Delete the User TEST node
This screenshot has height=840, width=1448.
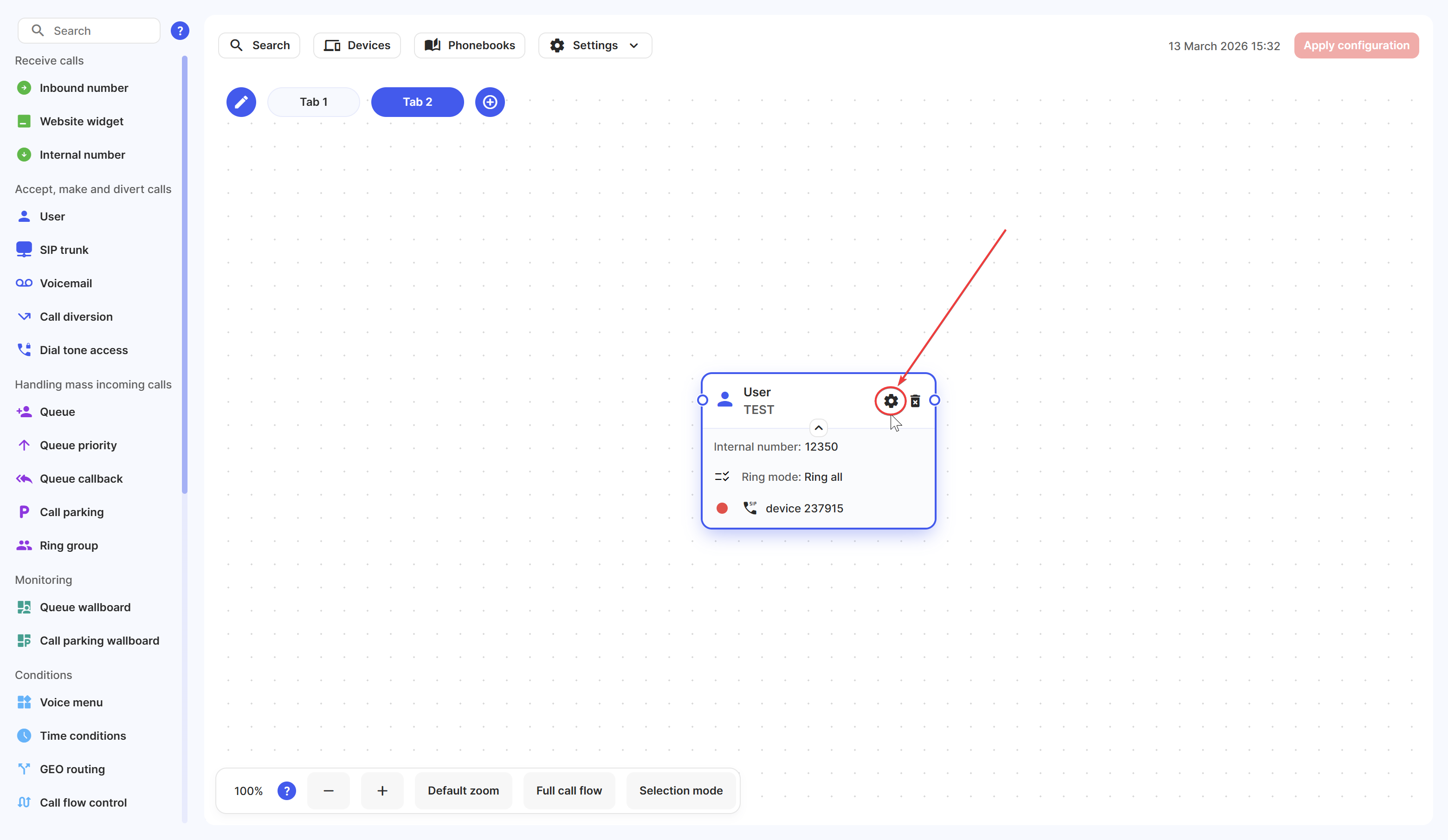[x=915, y=401]
